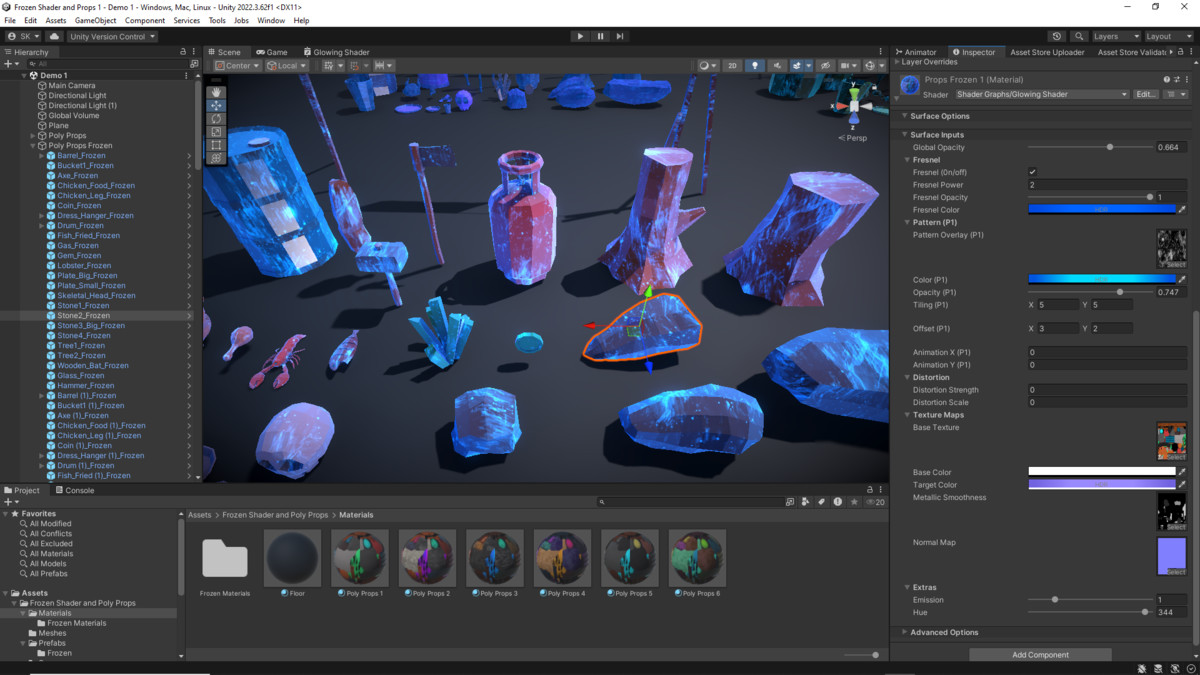Open the Fresnel Color swatch picker

pos(1100,209)
